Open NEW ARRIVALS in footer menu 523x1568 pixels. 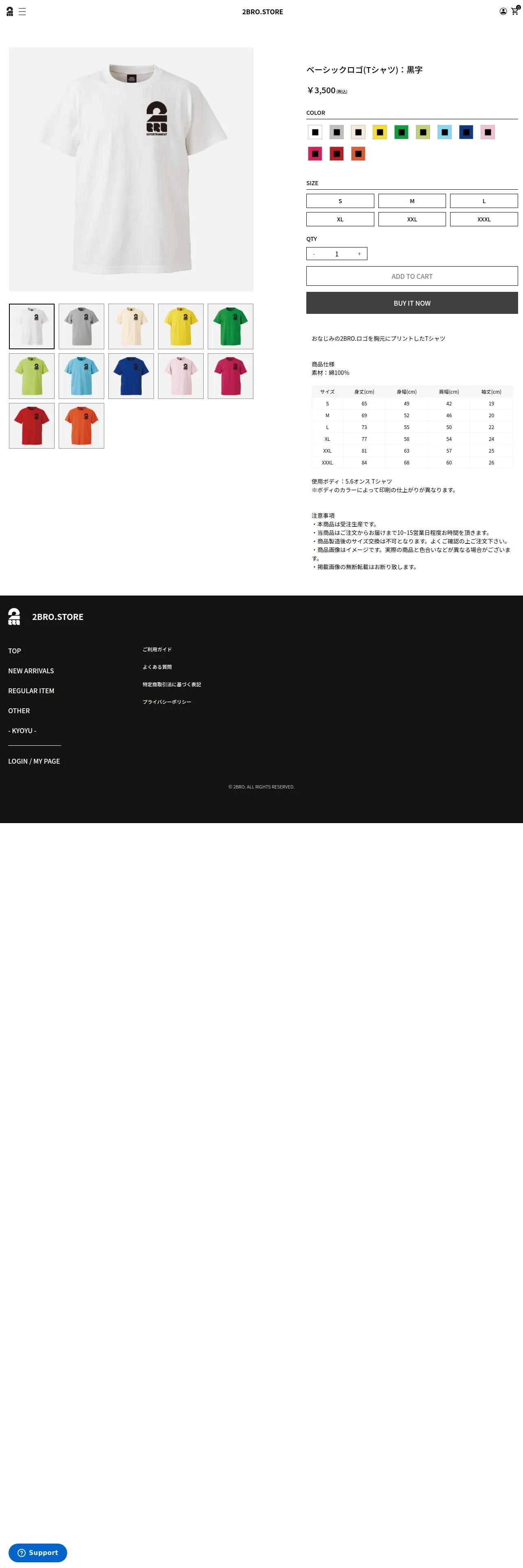click(31, 671)
